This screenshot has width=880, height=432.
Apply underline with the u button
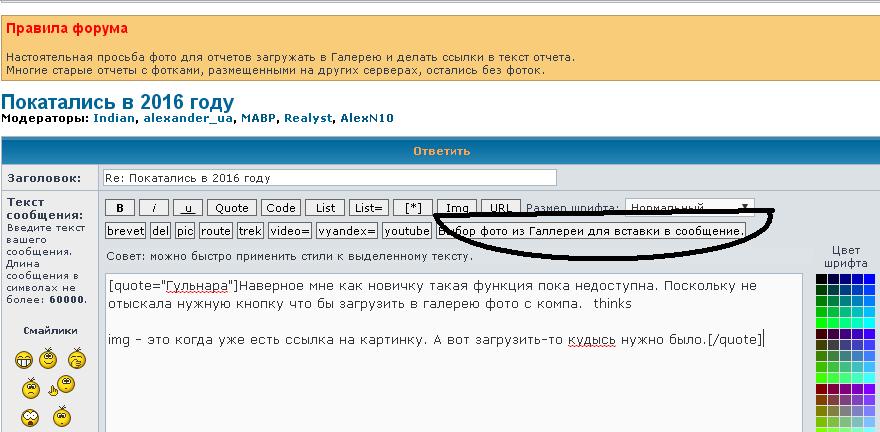(x=188, y=208)
